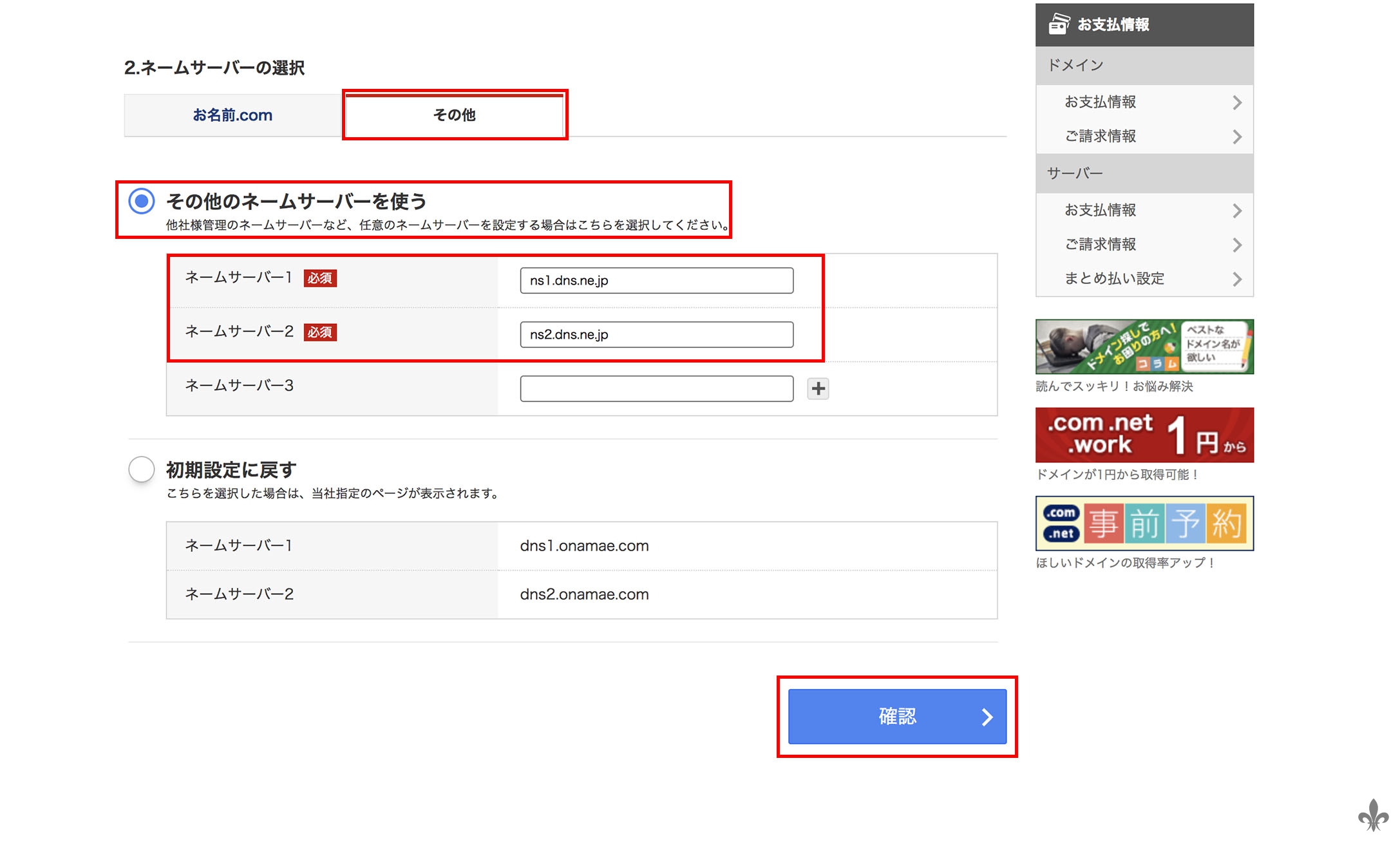Click the fleur-de-lis icon at bottom right
The width and height of the screenshot is (1400, 841).
pos(1373,815)
